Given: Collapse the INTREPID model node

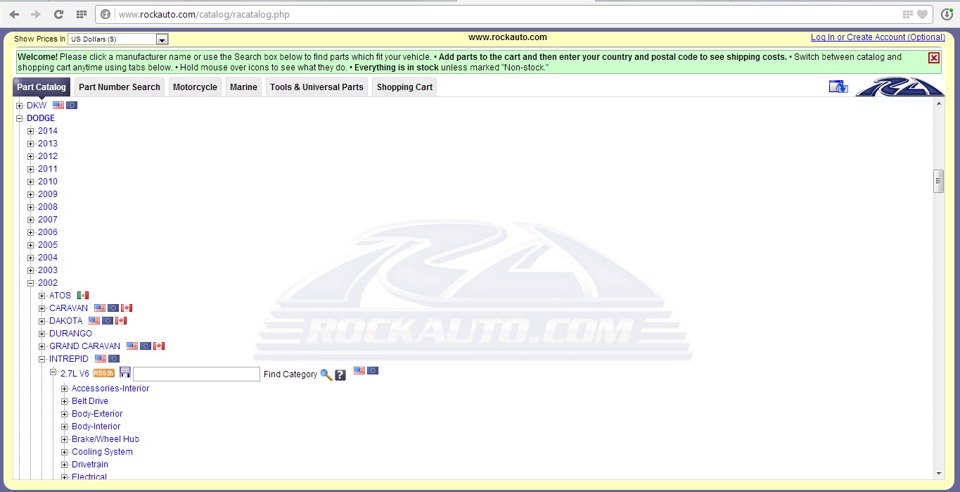Looking at the screenshot, I should point(42,359).
